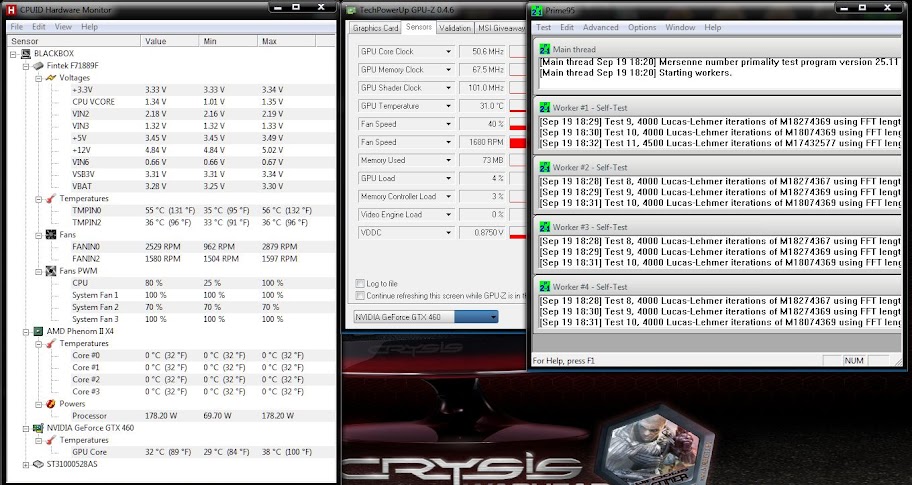Switch to the Validation tab in GPU-Z

455,28
